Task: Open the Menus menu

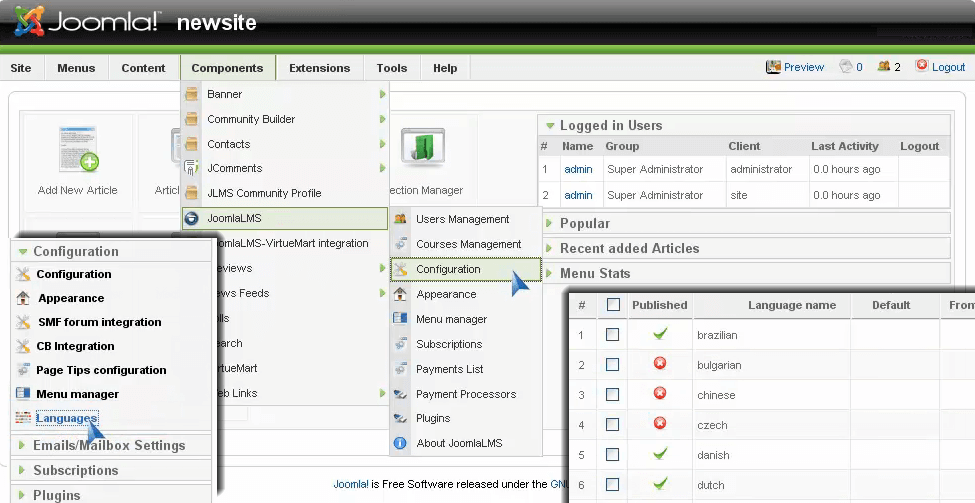Action: tap(76, 68)
